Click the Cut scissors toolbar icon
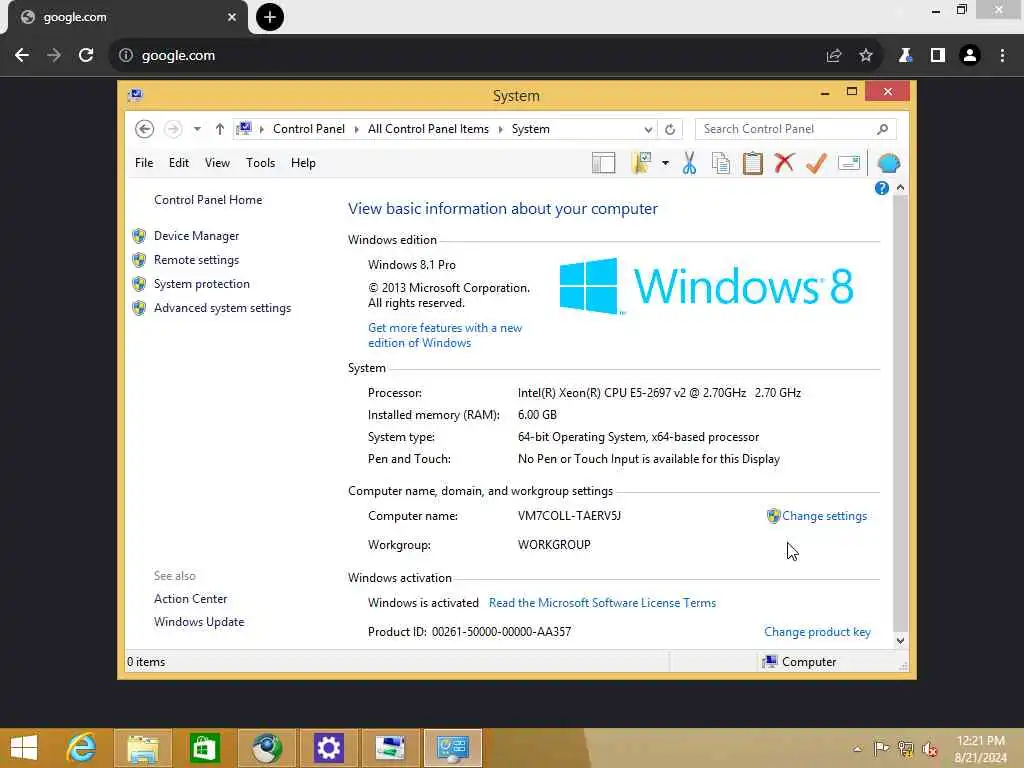 tap(689, 163)
